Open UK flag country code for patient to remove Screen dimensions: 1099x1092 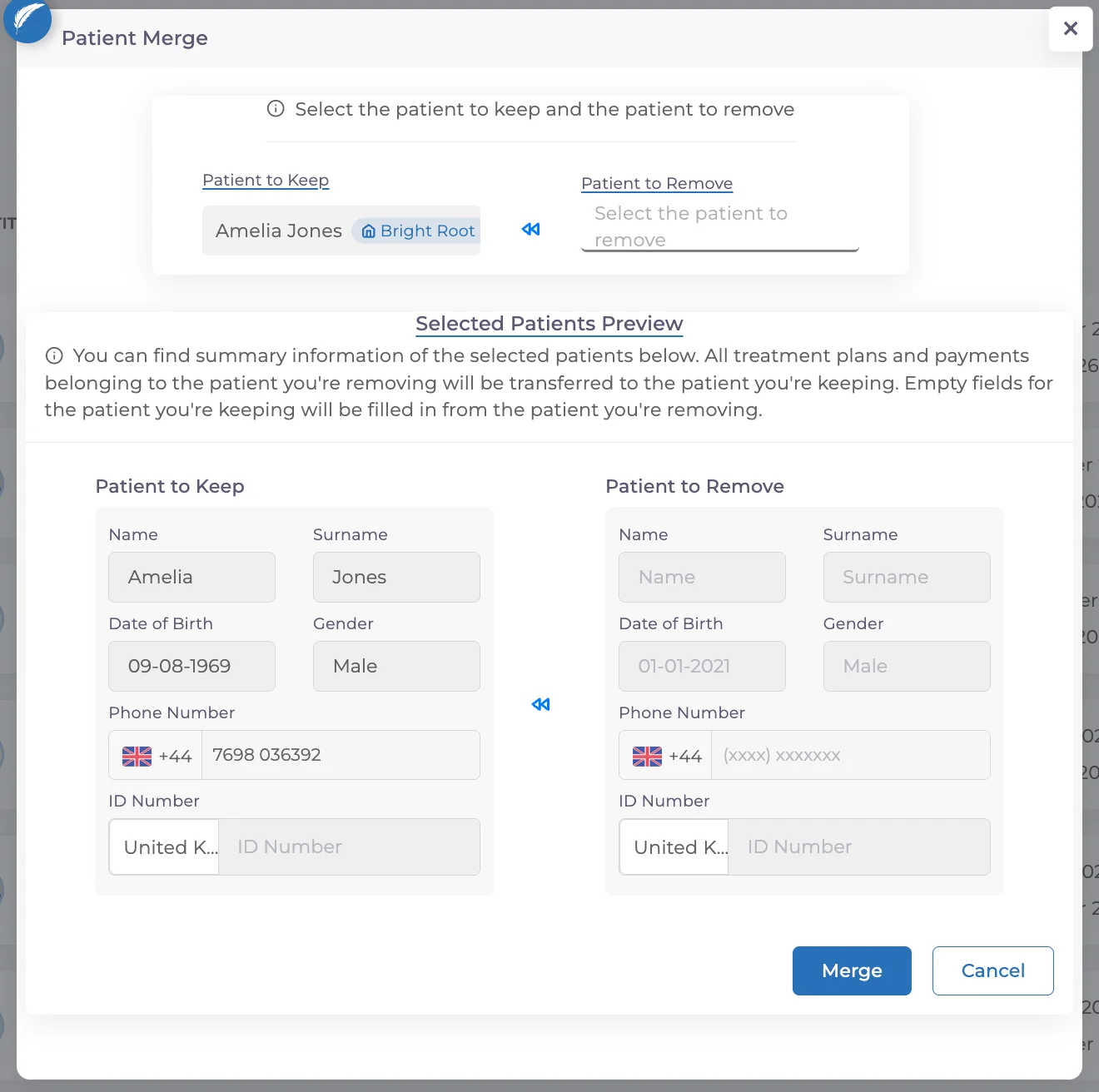666,755
